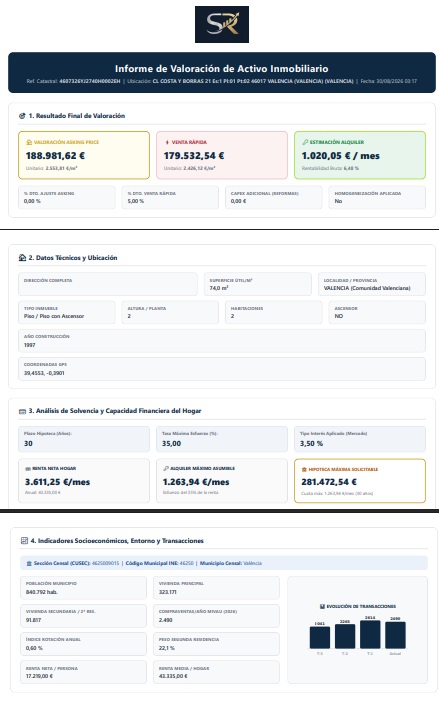Click the Análisis de Solvencia section icon

tap(22, 411)
